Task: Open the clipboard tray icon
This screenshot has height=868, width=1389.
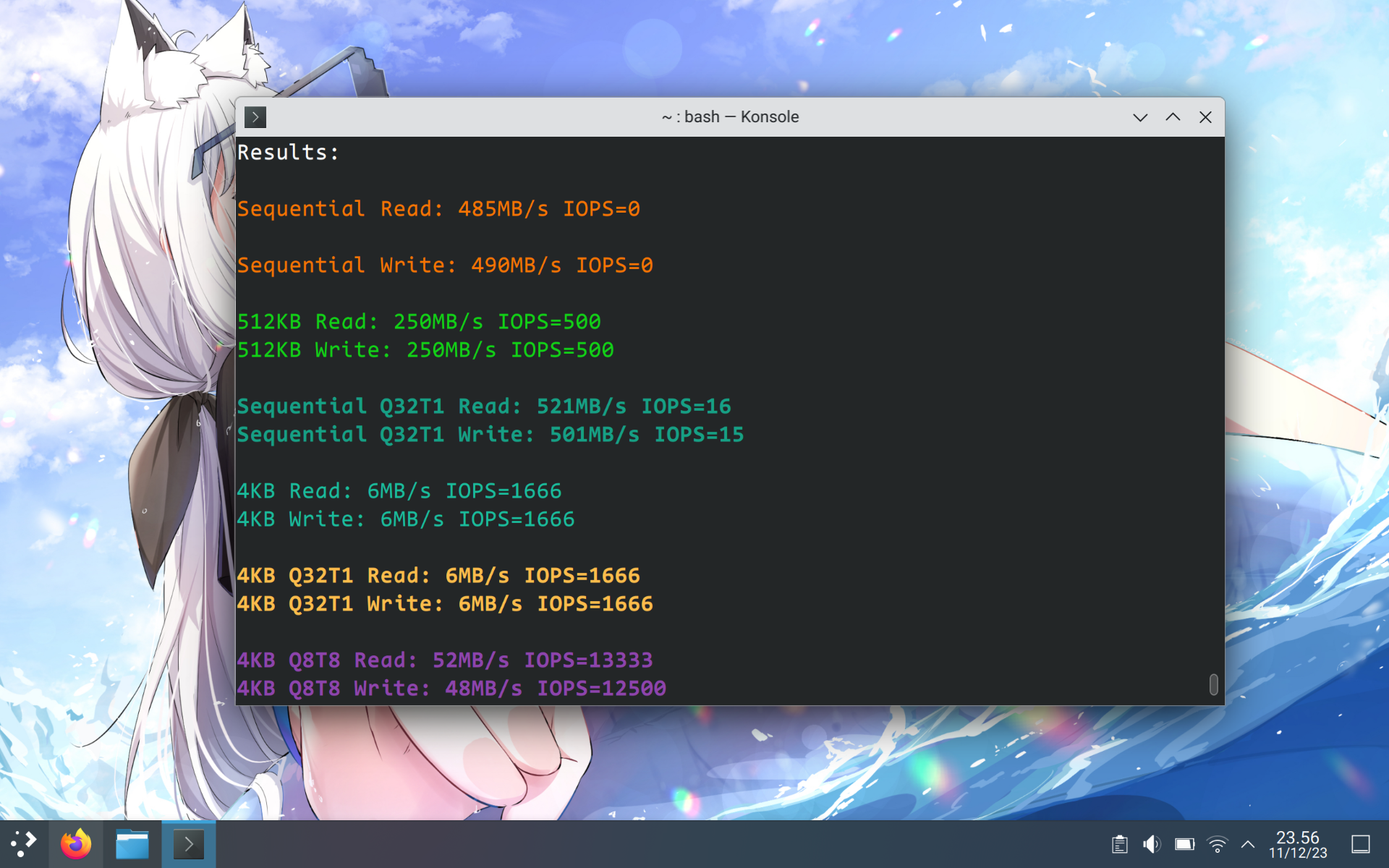Action: pyautogui.click(x=1120, y=844)
